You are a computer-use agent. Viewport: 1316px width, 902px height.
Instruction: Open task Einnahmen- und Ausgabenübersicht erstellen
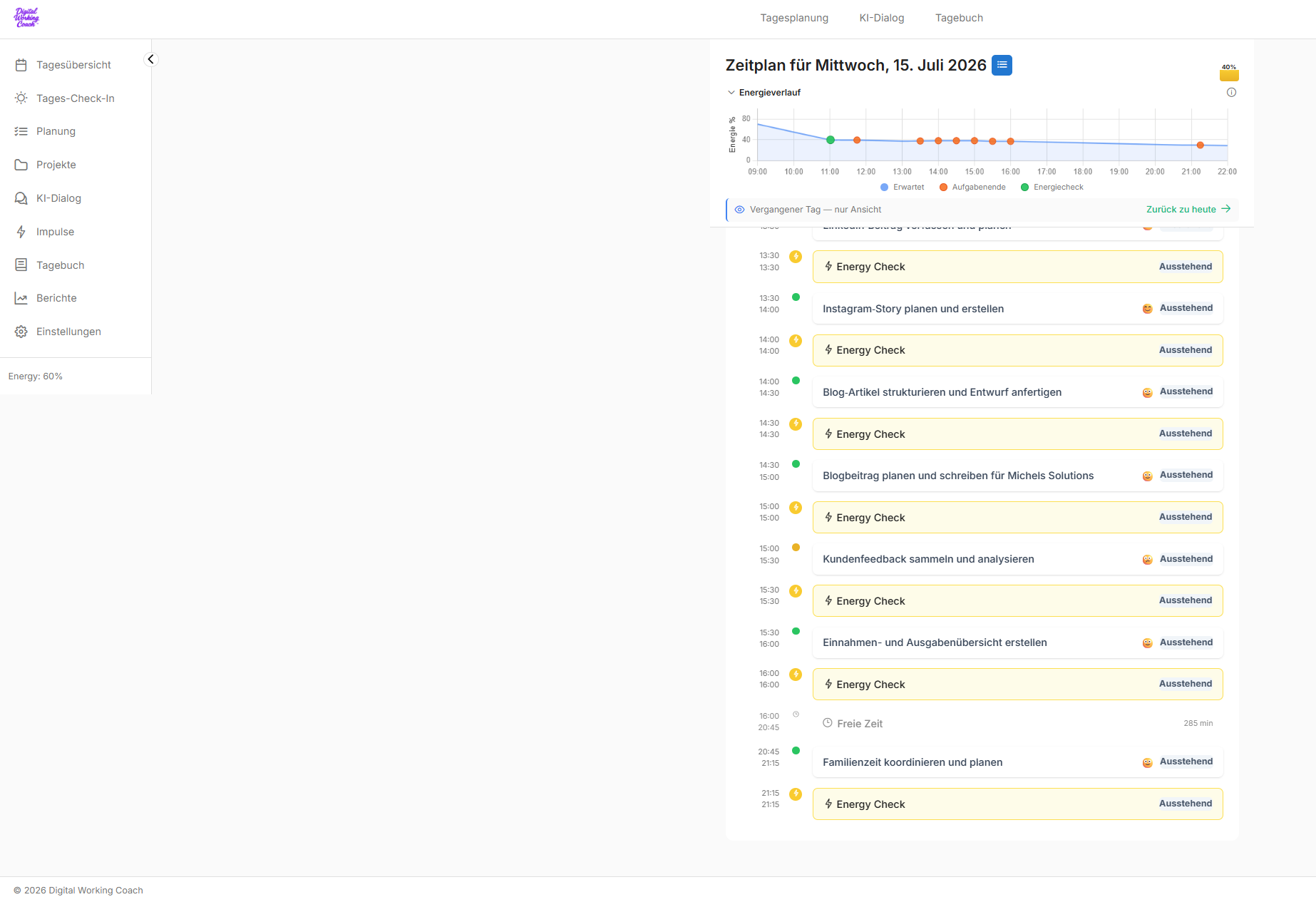click(1017, 642)
